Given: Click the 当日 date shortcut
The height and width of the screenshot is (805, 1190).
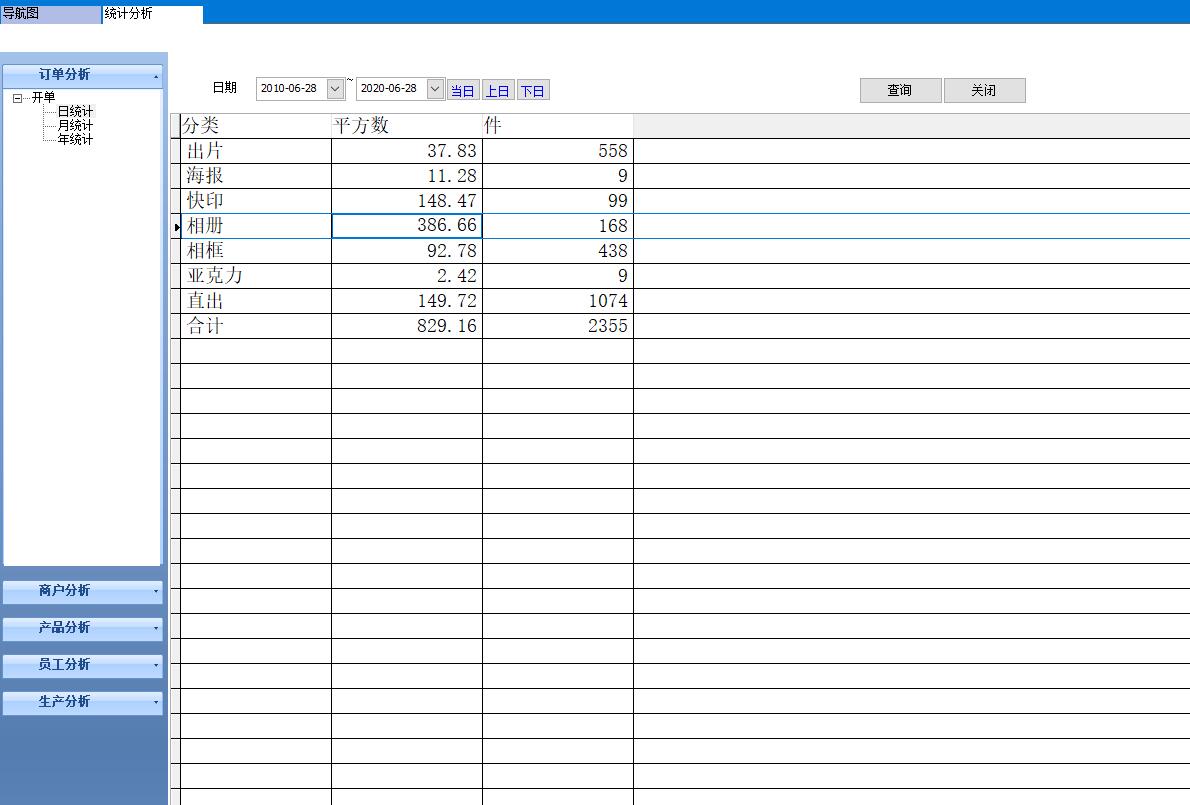Looking at the screenshot, I should (x=462, y=91).
